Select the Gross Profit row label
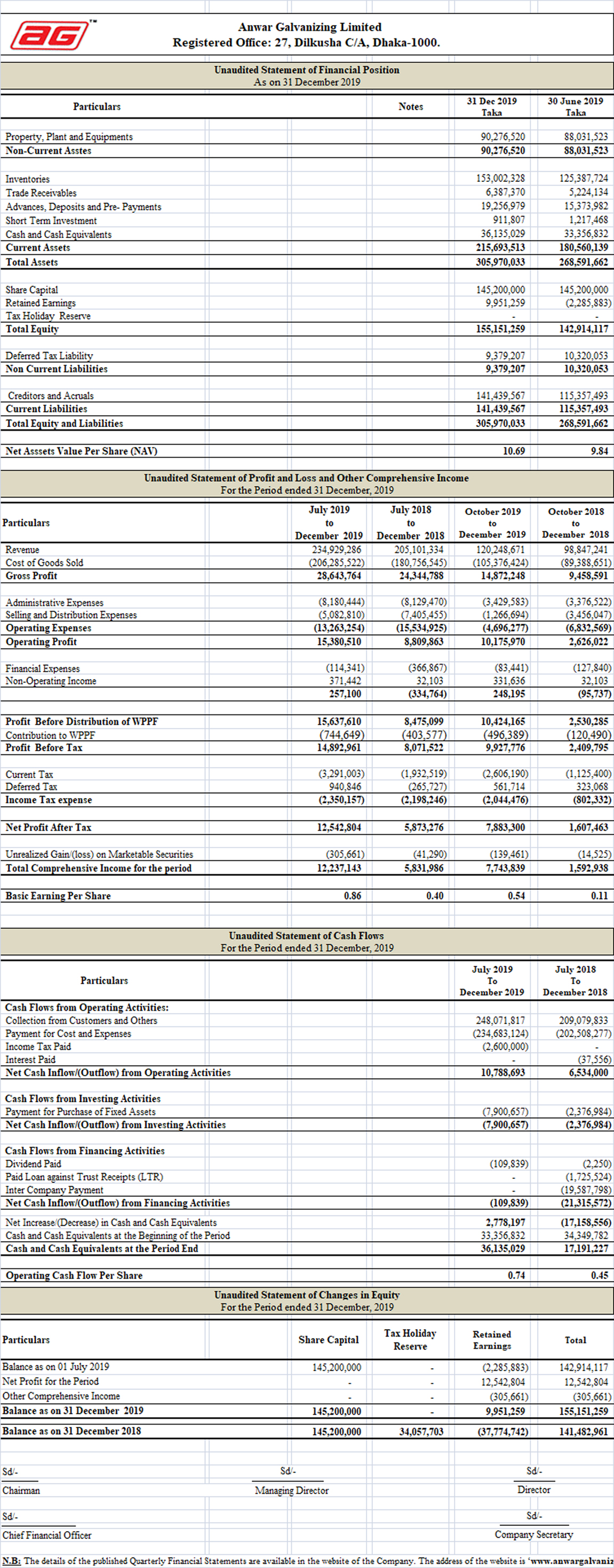Screen dimensions: 614x1568 point(31,576)
